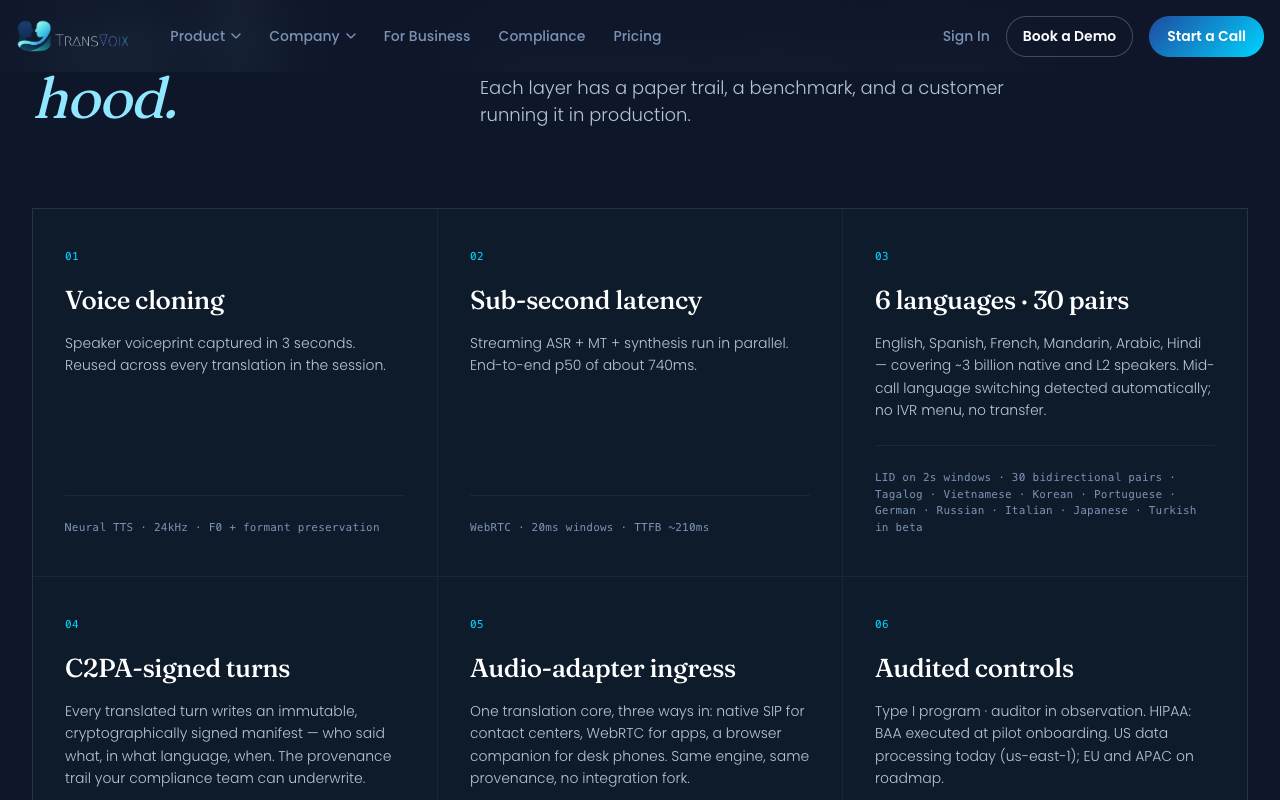Click the Streaming ASR + MT description

tap(630, 354)
